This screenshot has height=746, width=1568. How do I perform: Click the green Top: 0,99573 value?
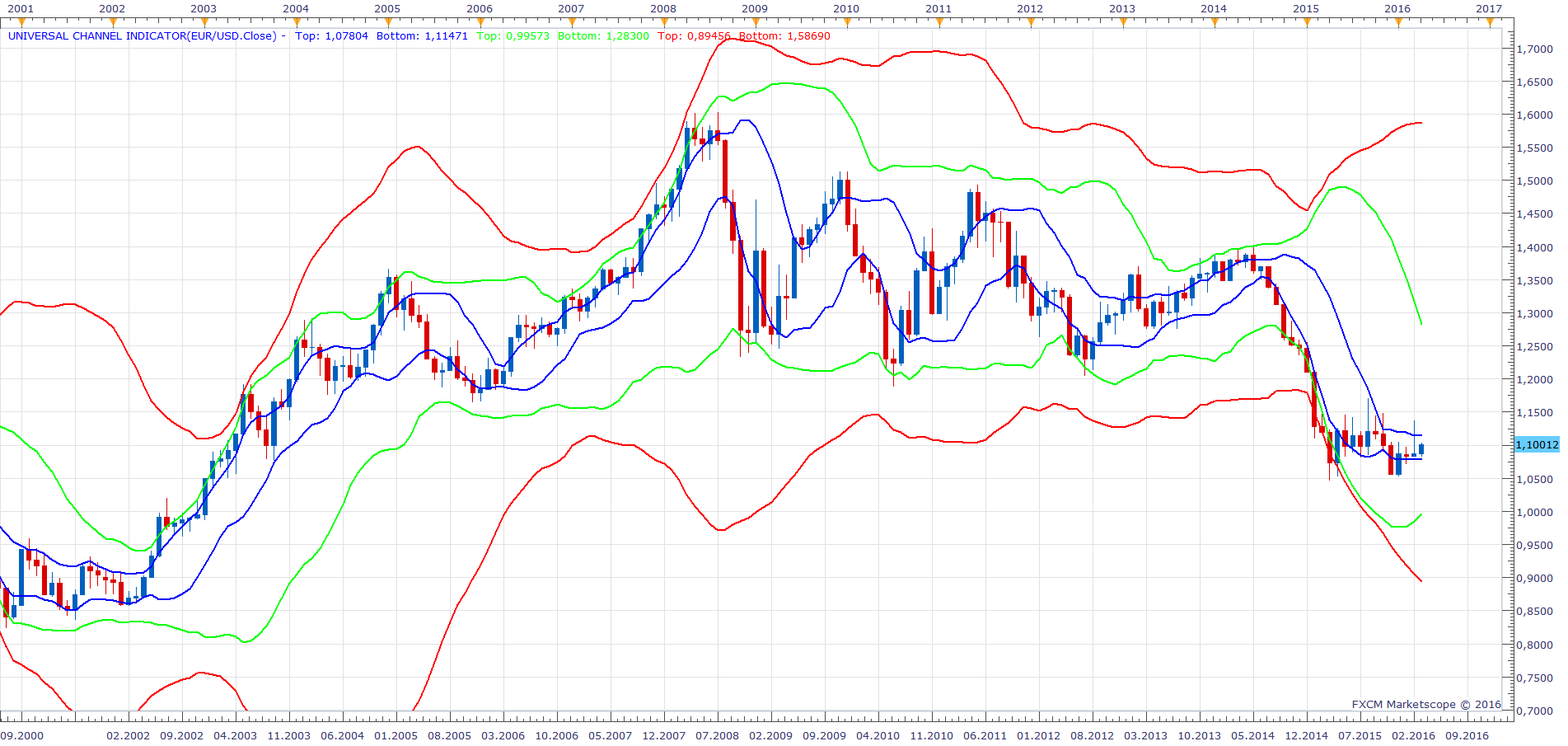pyautogui.click(x=513, y=36)
